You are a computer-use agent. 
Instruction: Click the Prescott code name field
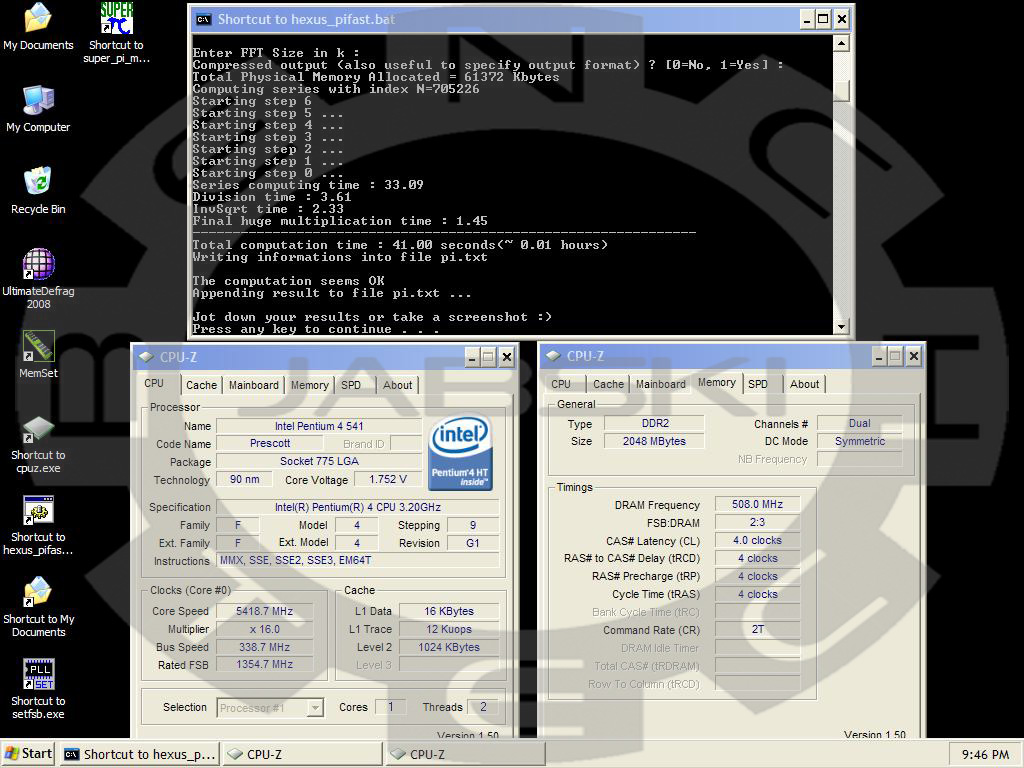[270, 443]
